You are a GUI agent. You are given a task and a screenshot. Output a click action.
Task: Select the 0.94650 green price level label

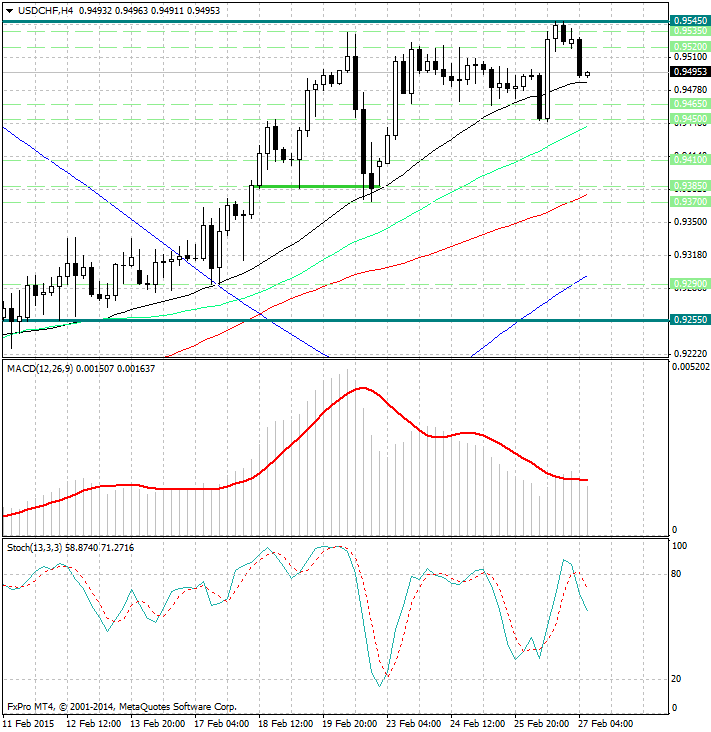[x=690, y=103]
